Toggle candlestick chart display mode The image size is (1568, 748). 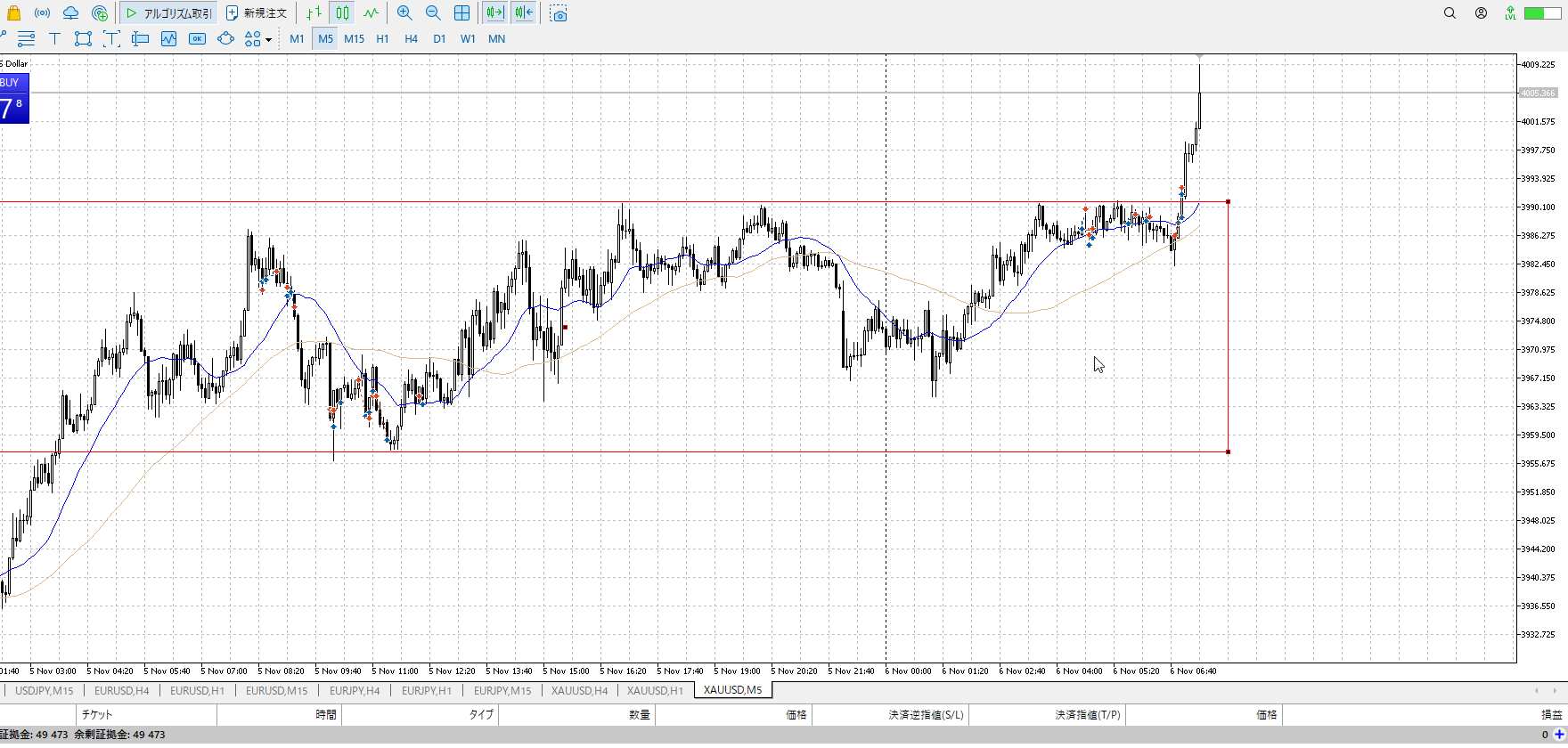[342, 13]
